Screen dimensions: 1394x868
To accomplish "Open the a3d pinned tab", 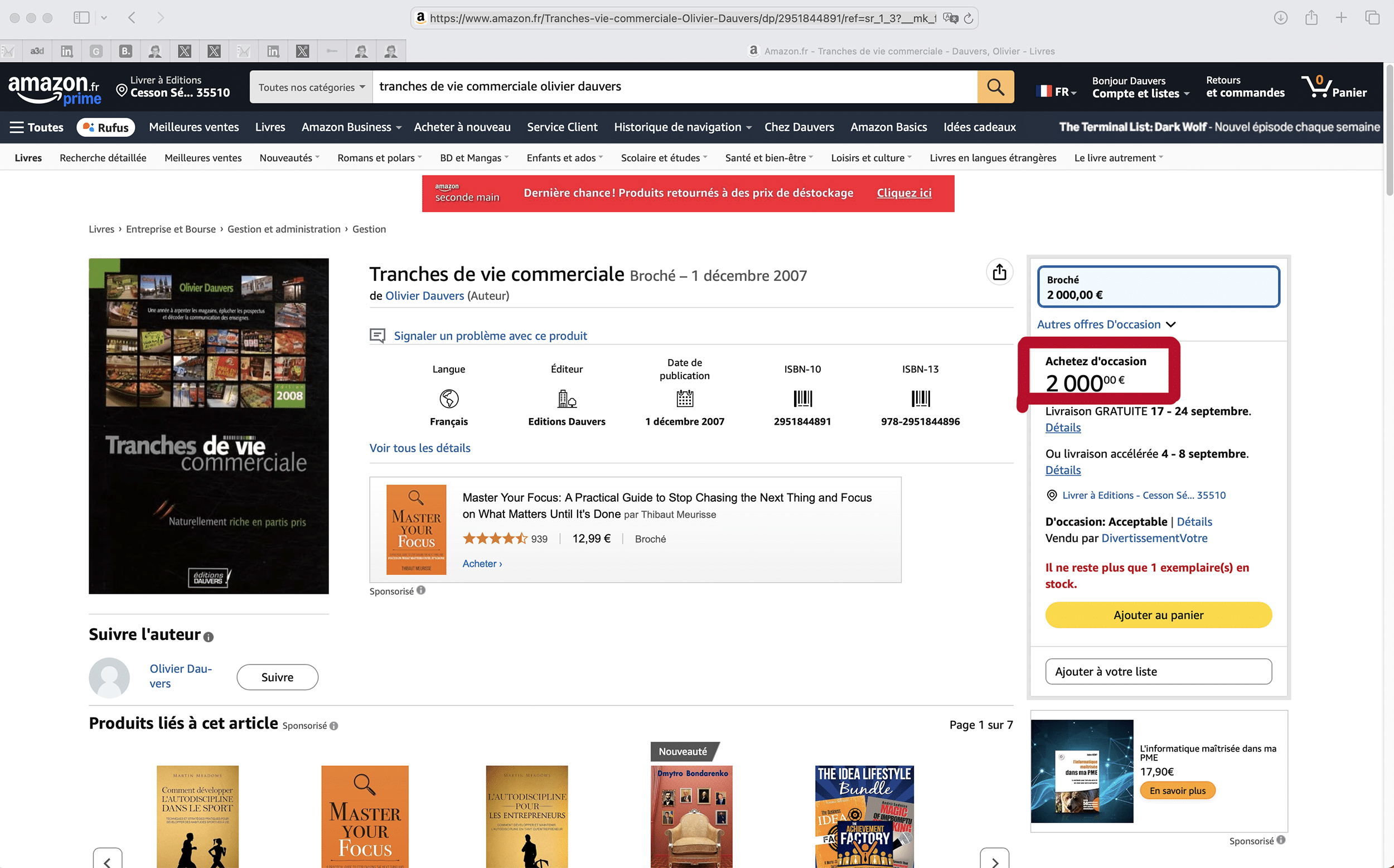I will tap(37, 51).
